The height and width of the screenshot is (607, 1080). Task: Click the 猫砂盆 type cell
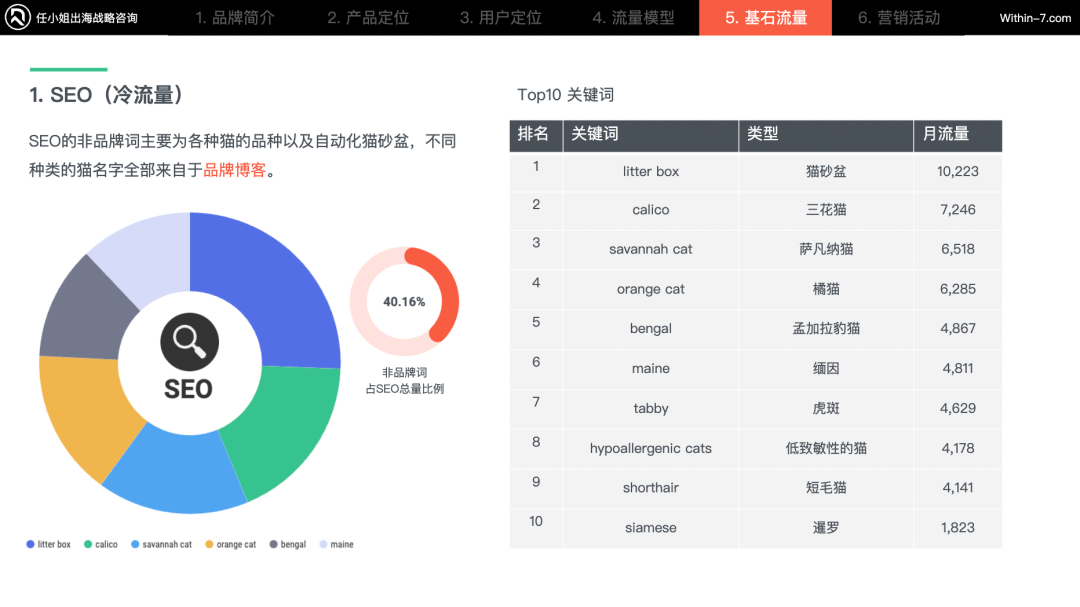[826, 172]
